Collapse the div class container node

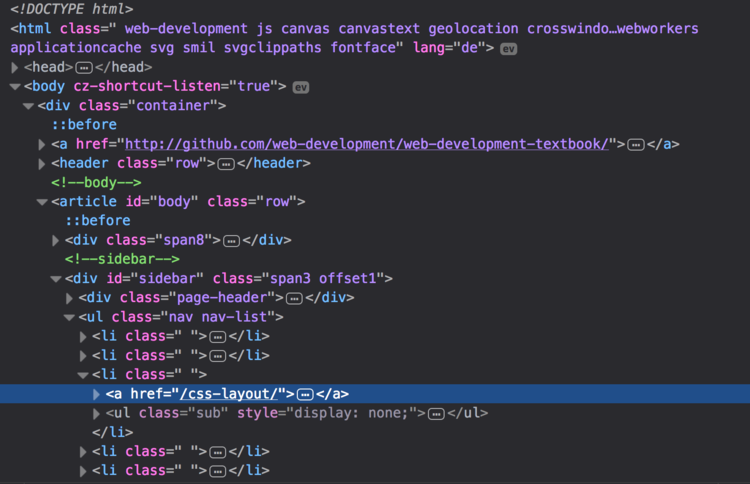[x=28, y=106]
